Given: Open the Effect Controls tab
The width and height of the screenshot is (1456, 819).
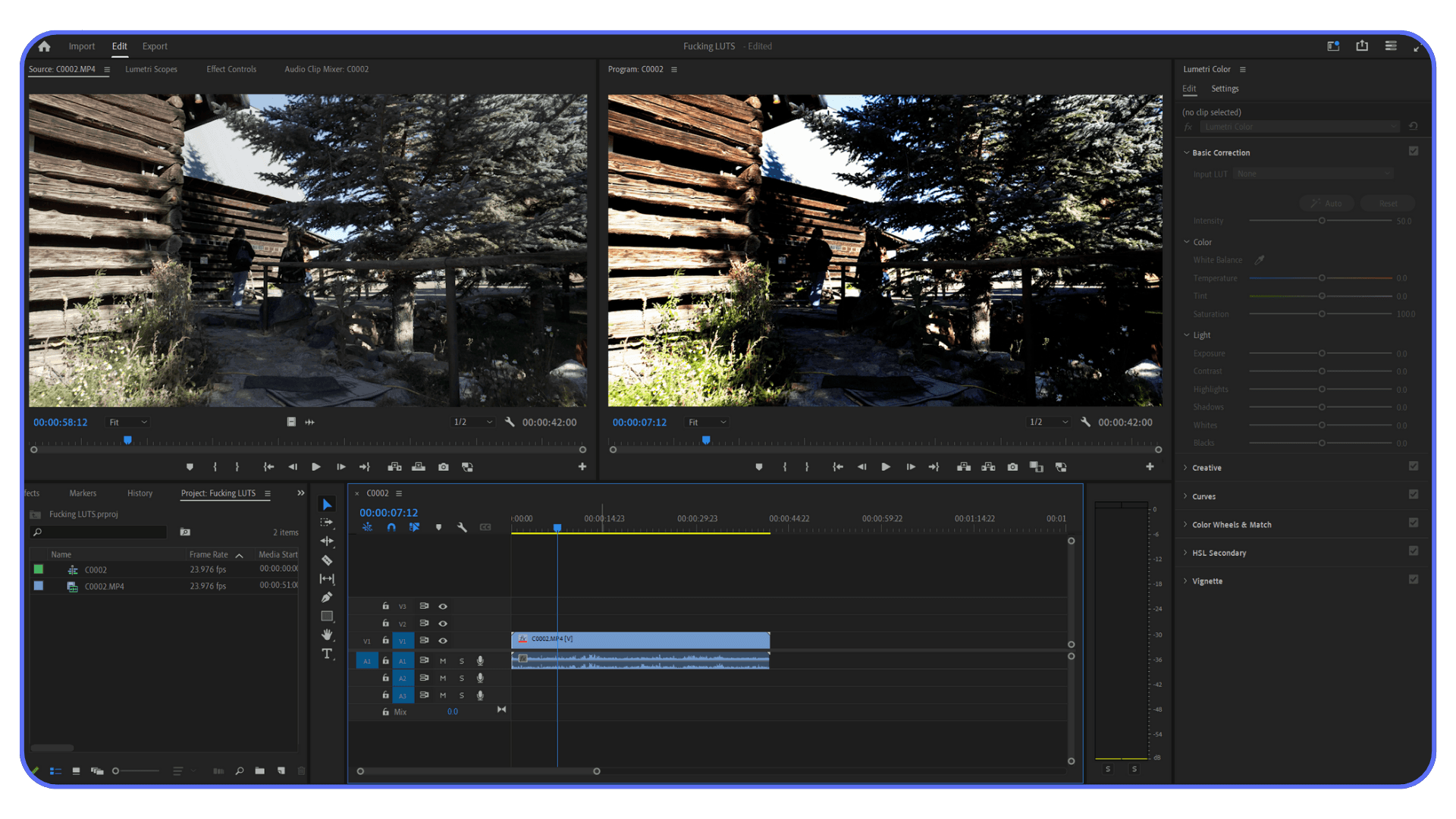Looking at the screenshot, I should (231, 69).
